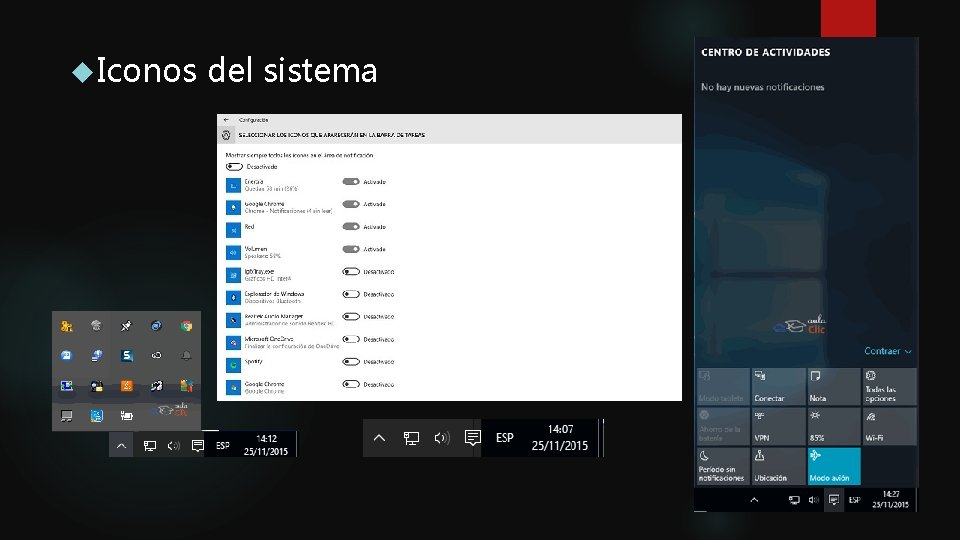
Task: Turn off the Chrome Notificaciones switch
Action: pos(351,204)
